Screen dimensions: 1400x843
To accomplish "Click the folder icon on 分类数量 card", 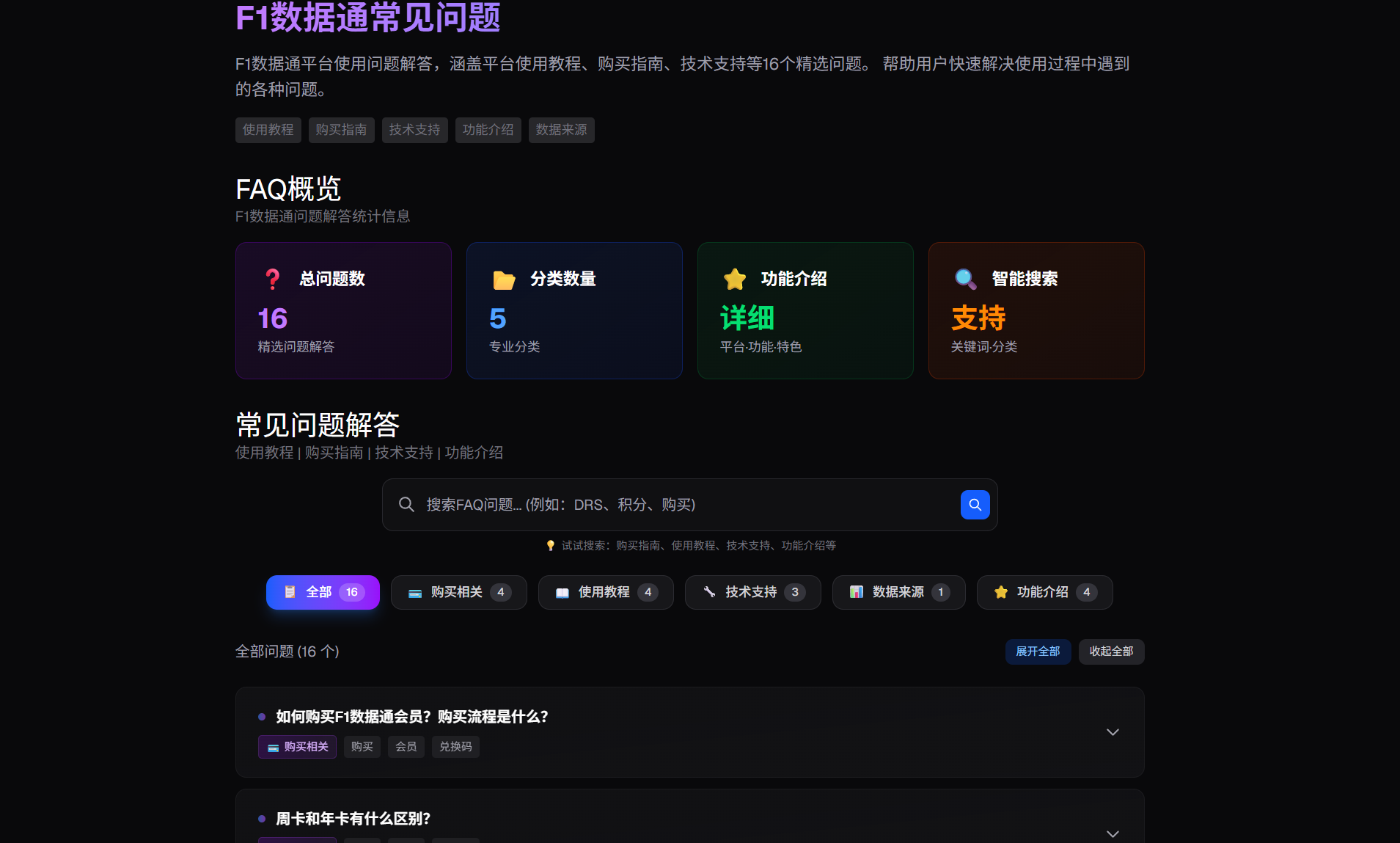I will (503, 279).
